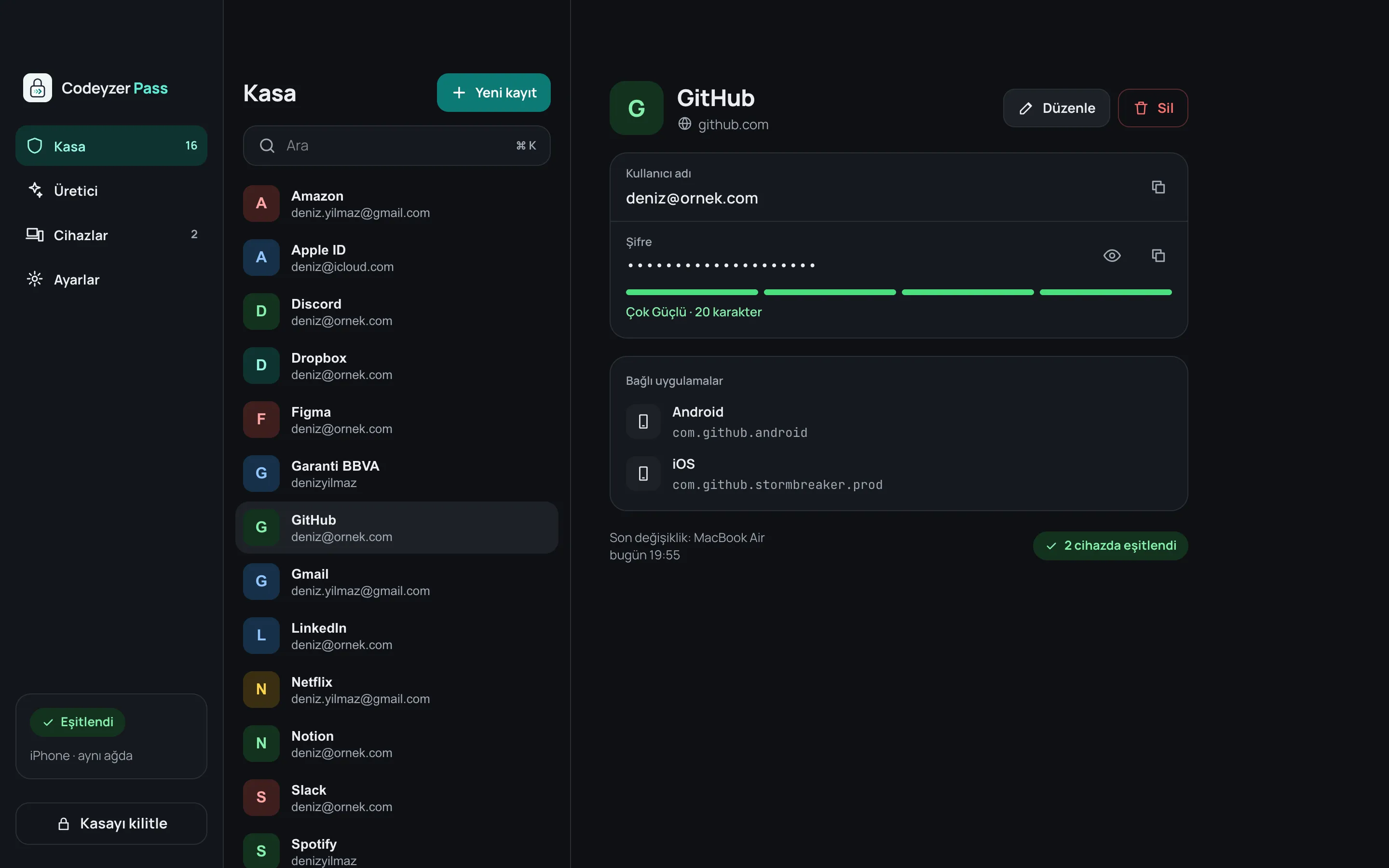Open the LinkedIn entry
Image resolution: width=1389 pixels, height=868 pixels.
(396, 636)
